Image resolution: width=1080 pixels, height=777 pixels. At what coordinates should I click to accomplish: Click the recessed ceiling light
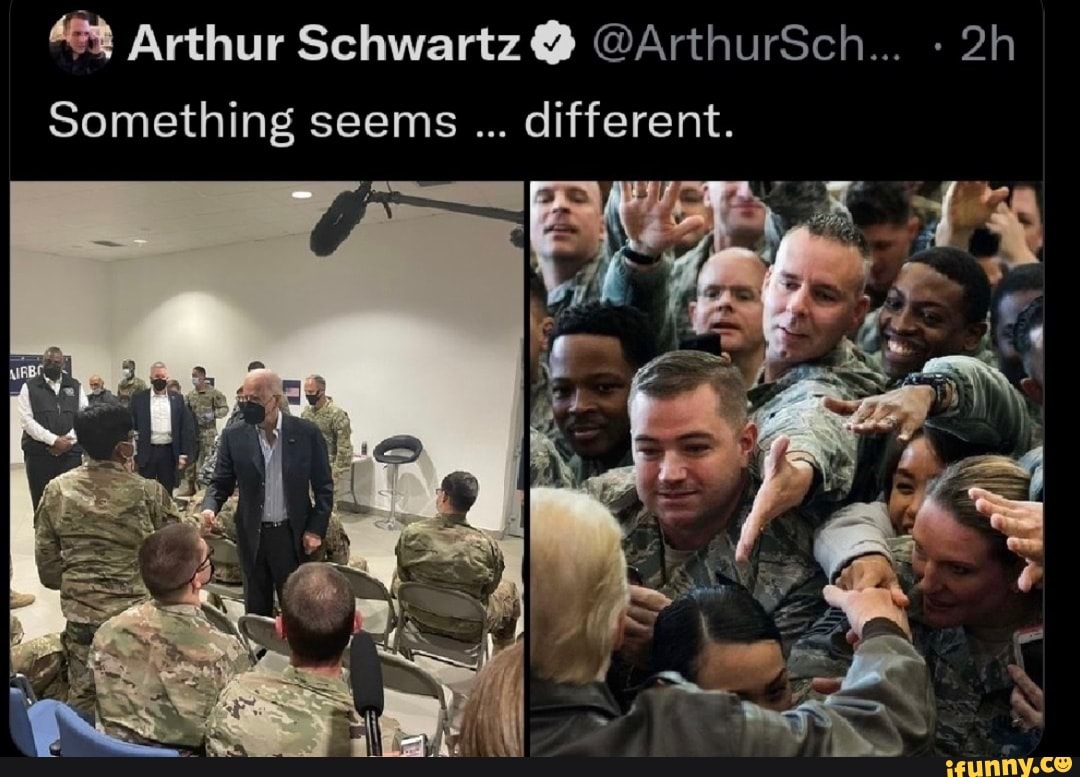pyautogui.click(x=302, y=195)
